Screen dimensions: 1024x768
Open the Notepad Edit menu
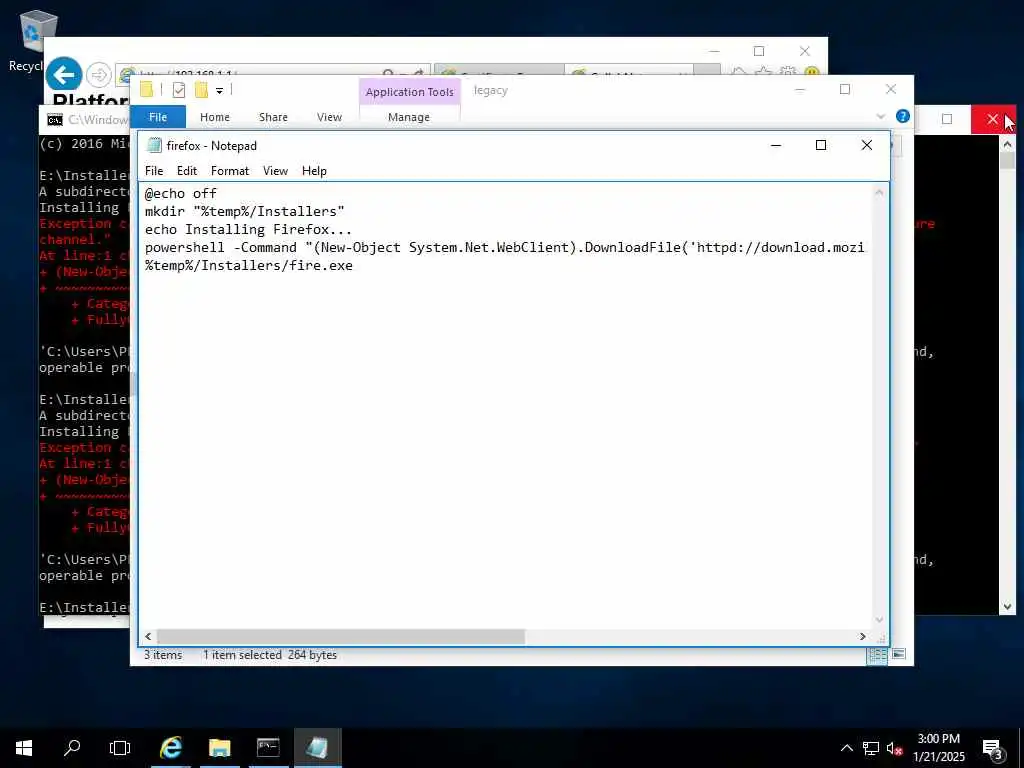click(x=186, y=170)
